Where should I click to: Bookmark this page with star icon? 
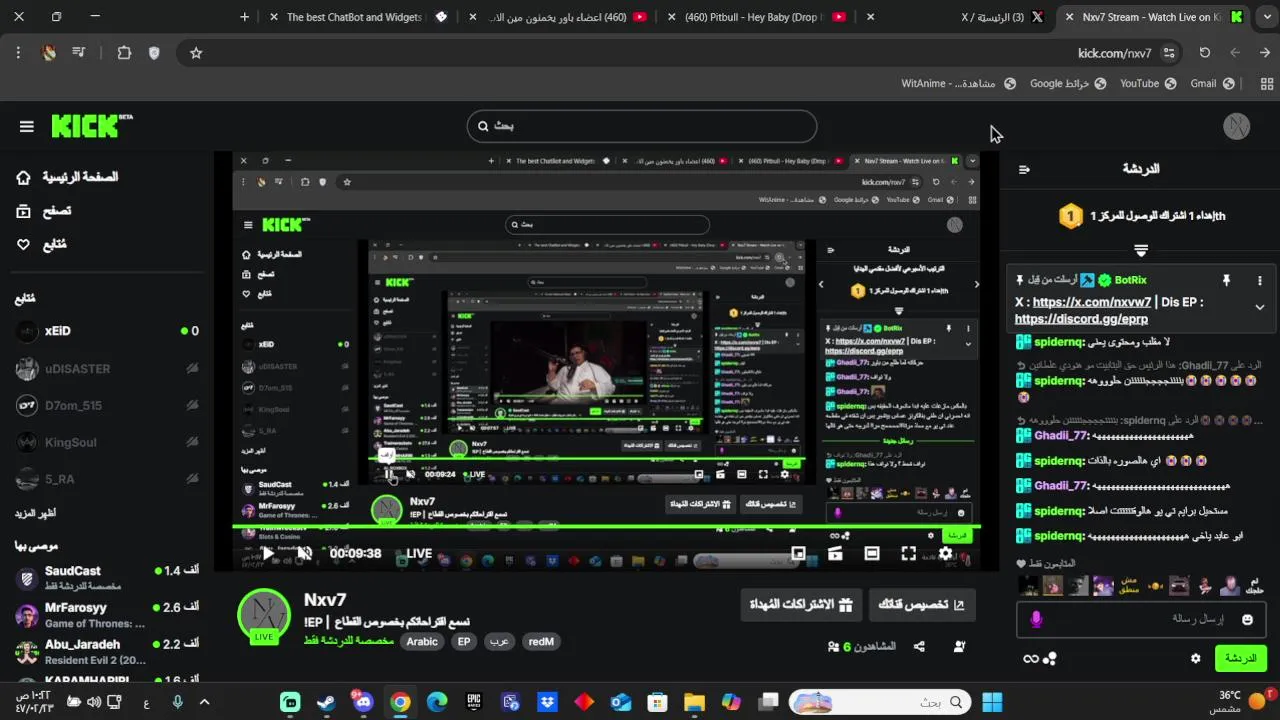[x=196, y=53]
